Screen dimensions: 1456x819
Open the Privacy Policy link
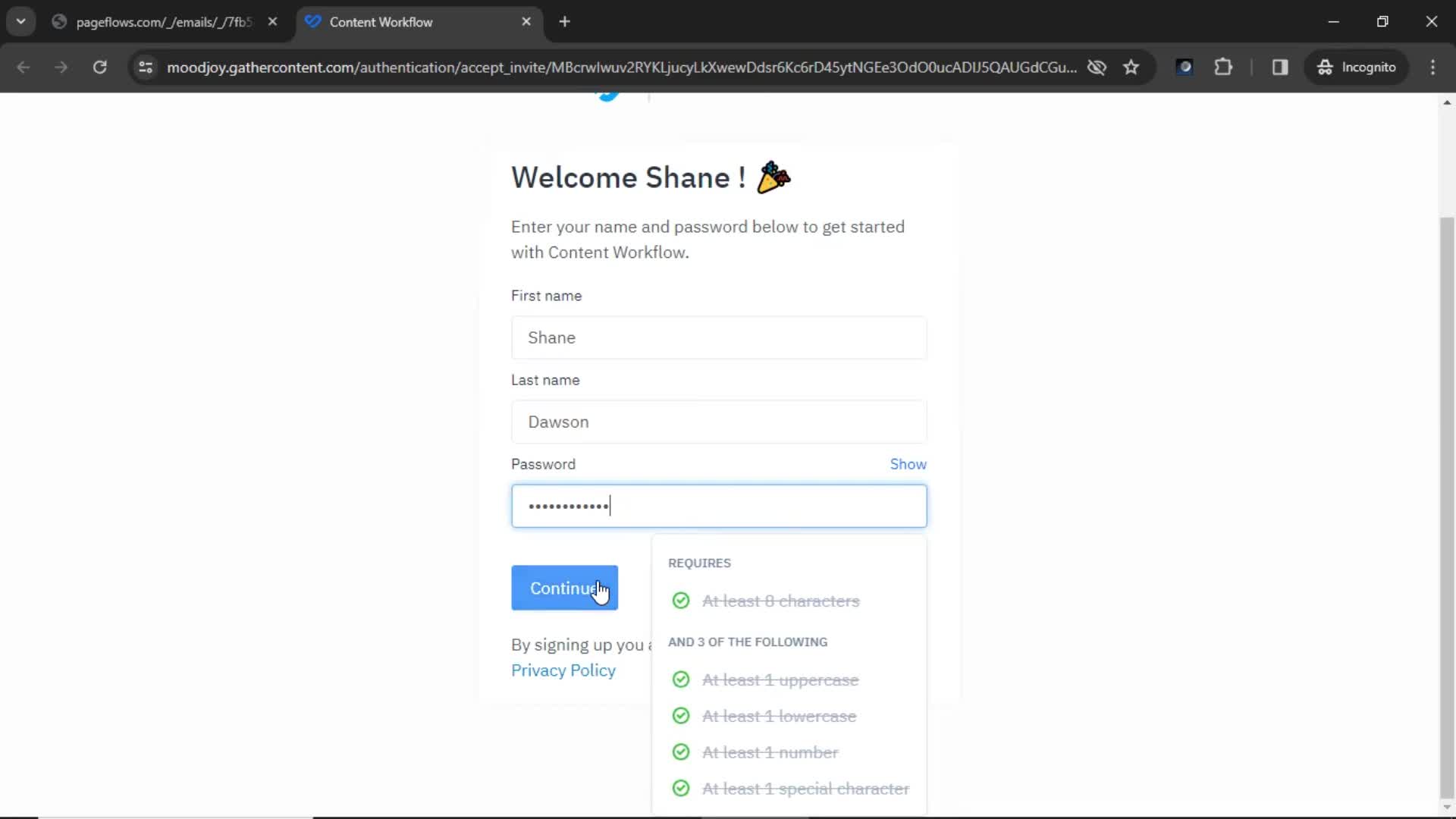[563, 670]
